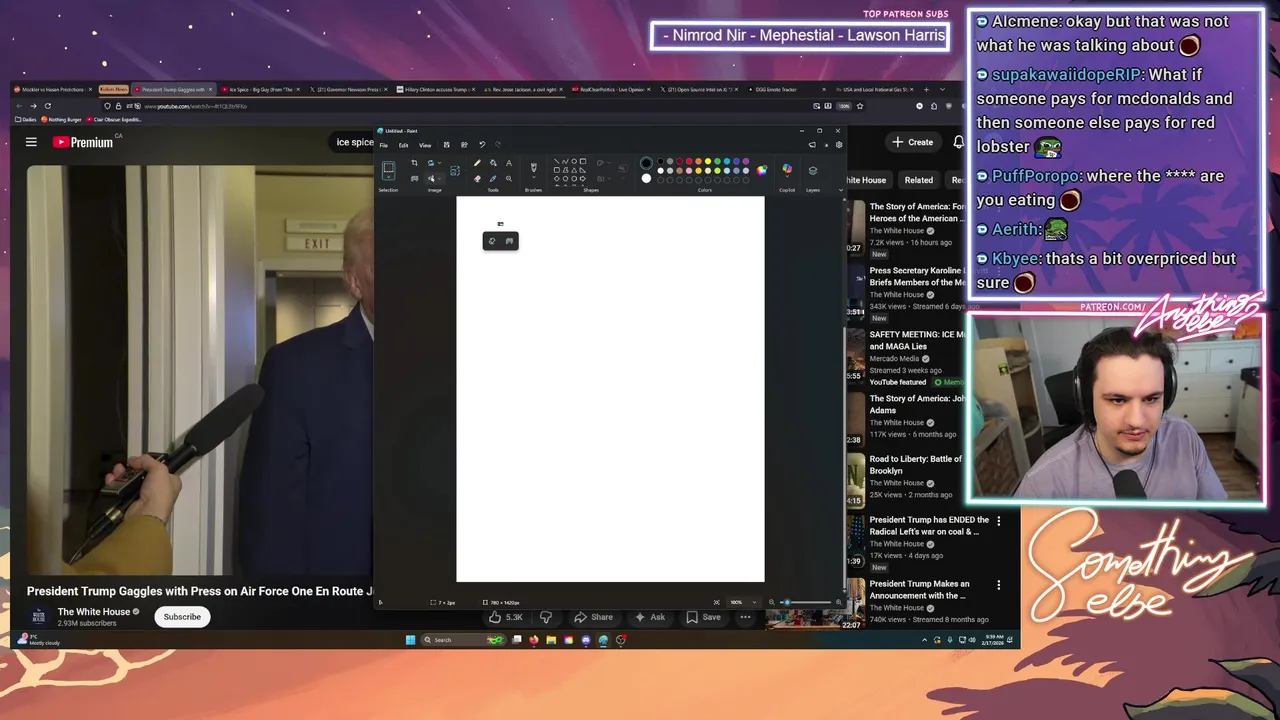1280x720 pixels.
Task: Select the Fill bucket tool in Paint
Action: point(493,162)
